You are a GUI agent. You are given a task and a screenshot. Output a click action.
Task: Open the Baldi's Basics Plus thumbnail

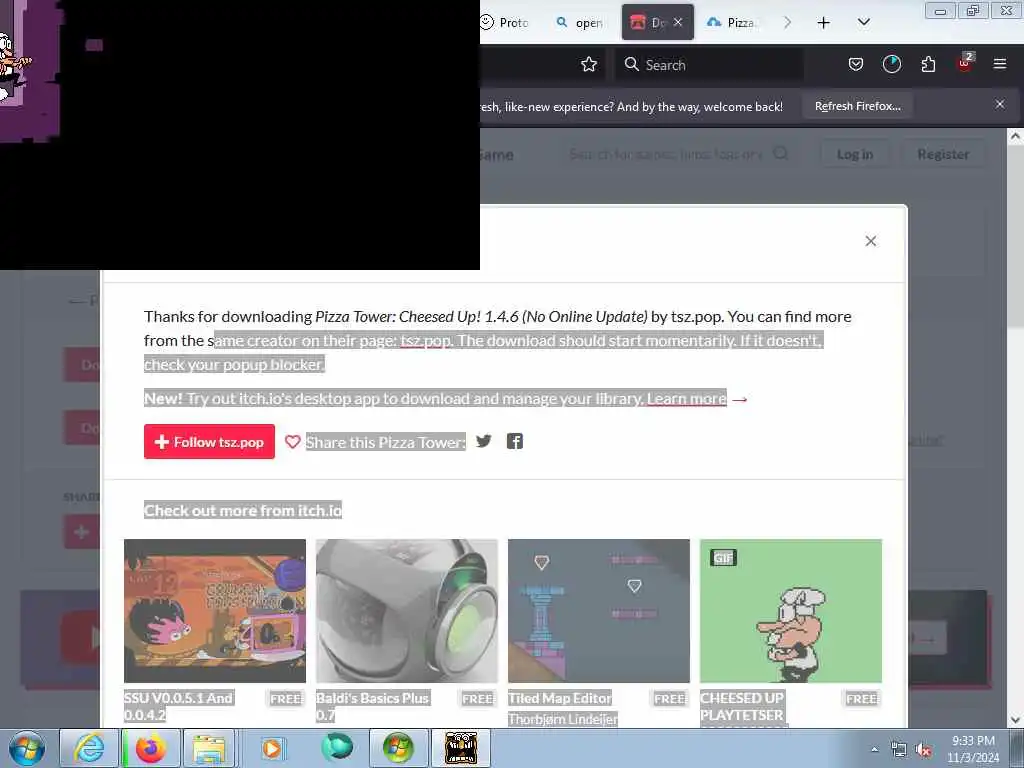(407, 611)
